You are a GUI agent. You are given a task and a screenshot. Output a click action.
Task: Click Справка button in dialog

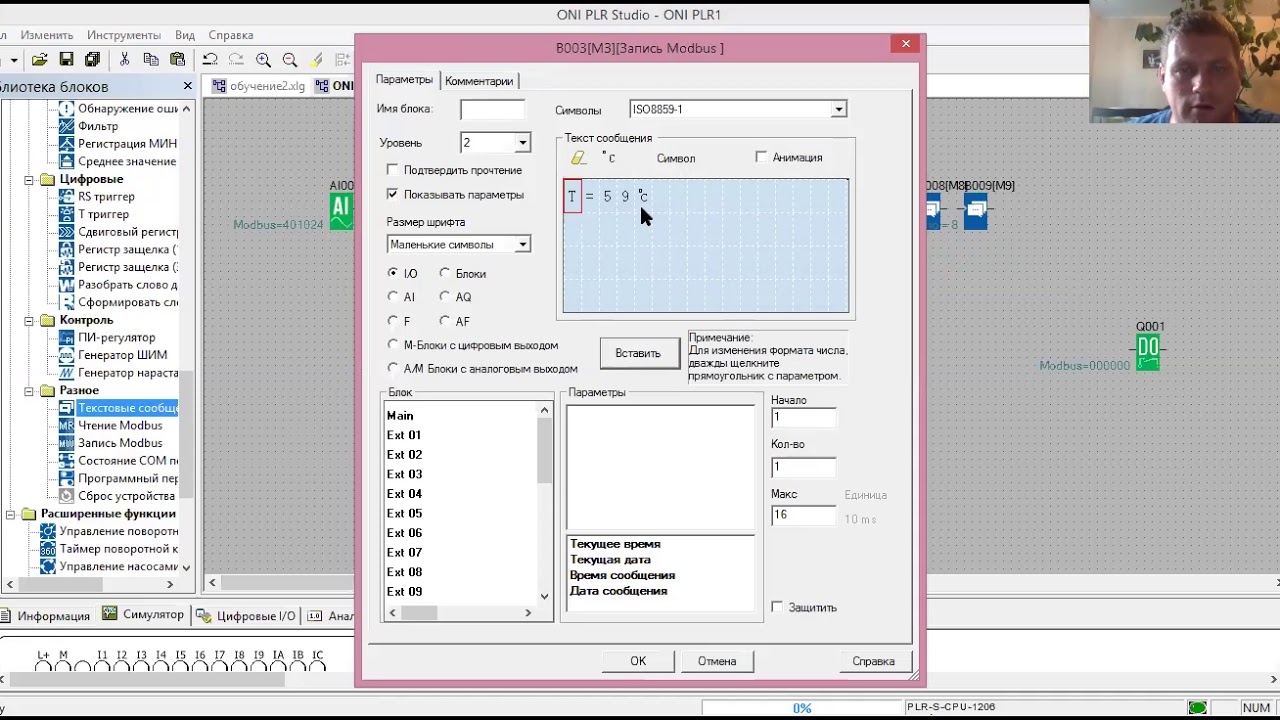click(x=873, y=661)
